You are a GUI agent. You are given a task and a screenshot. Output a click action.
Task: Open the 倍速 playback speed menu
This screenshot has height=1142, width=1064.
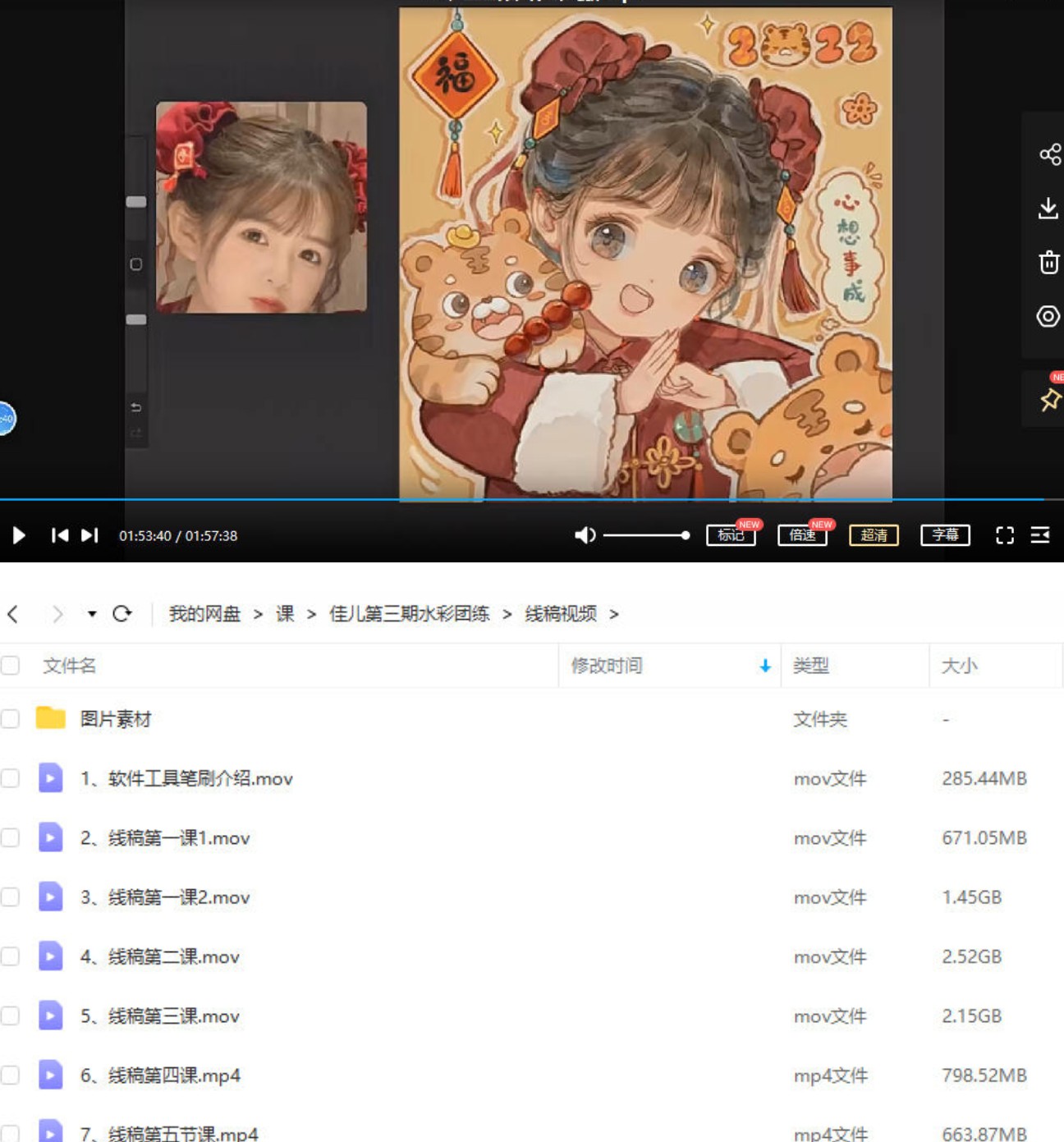click(x=802, y=535)
